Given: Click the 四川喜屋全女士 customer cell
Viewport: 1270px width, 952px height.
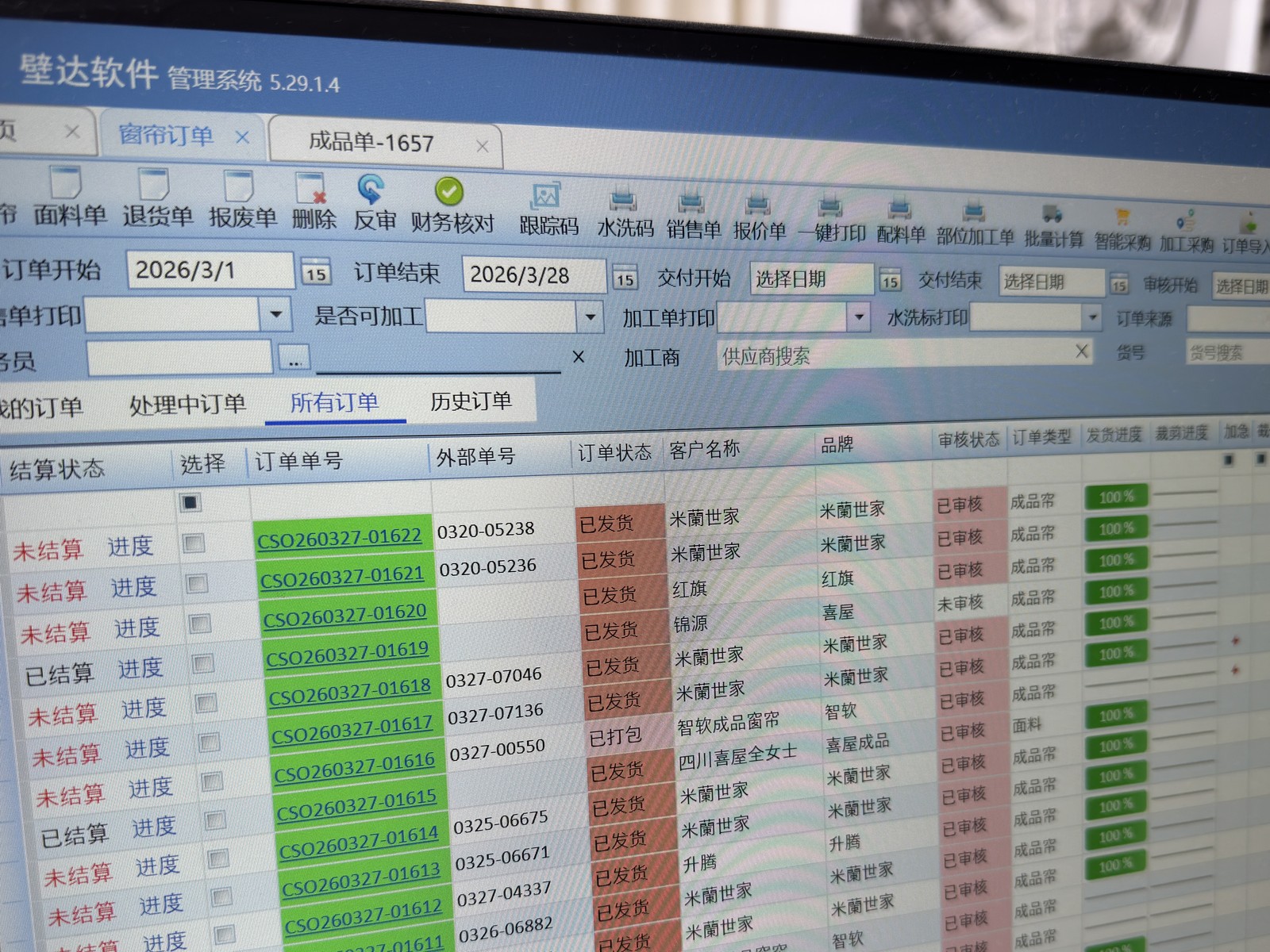Looking at the screenshot, I should 737,757.
